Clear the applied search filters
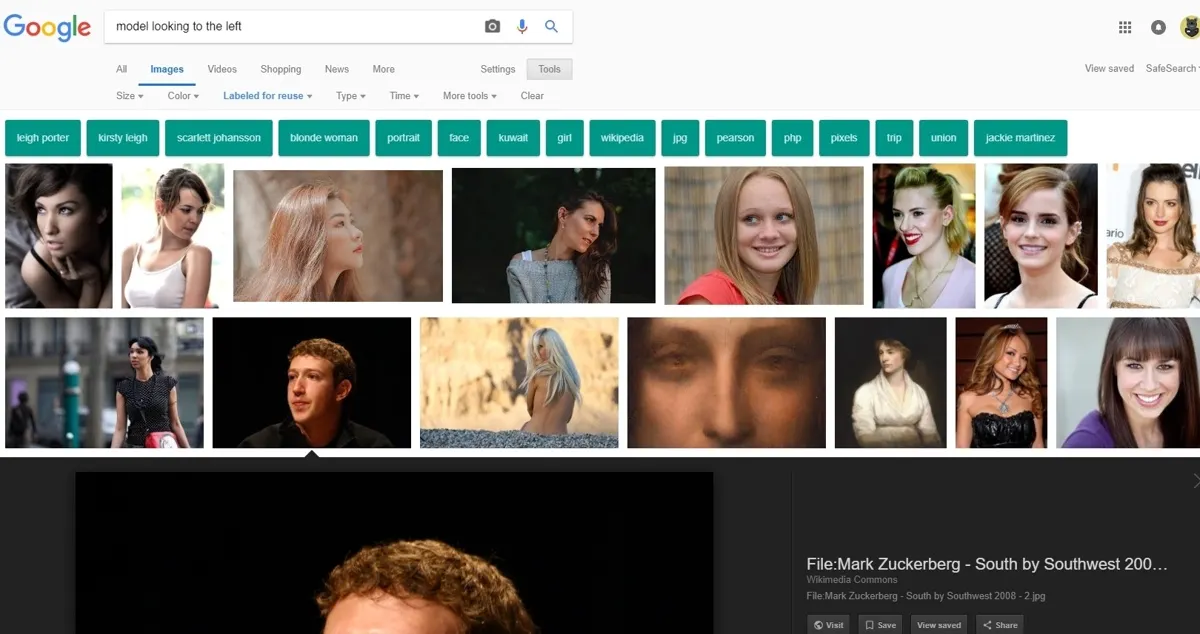Viewport: 1200px width, 634px height. (532, 96)
